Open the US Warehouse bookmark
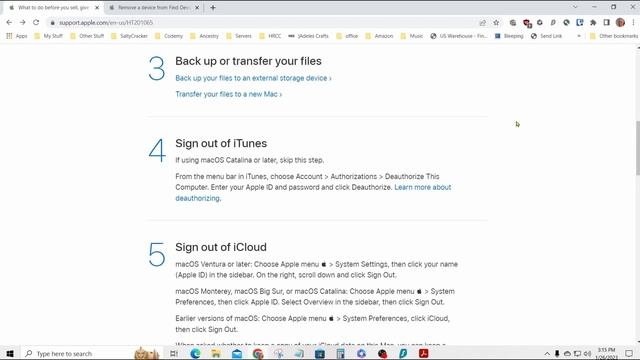The width and height of the screenshot is (640, 360). tap(459, 36)
